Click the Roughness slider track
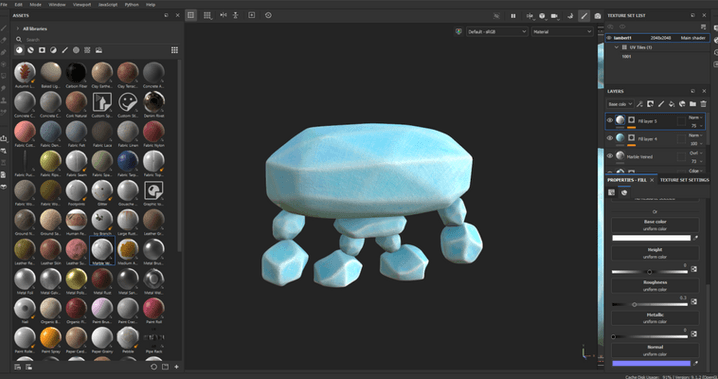 tap(650, 304)
